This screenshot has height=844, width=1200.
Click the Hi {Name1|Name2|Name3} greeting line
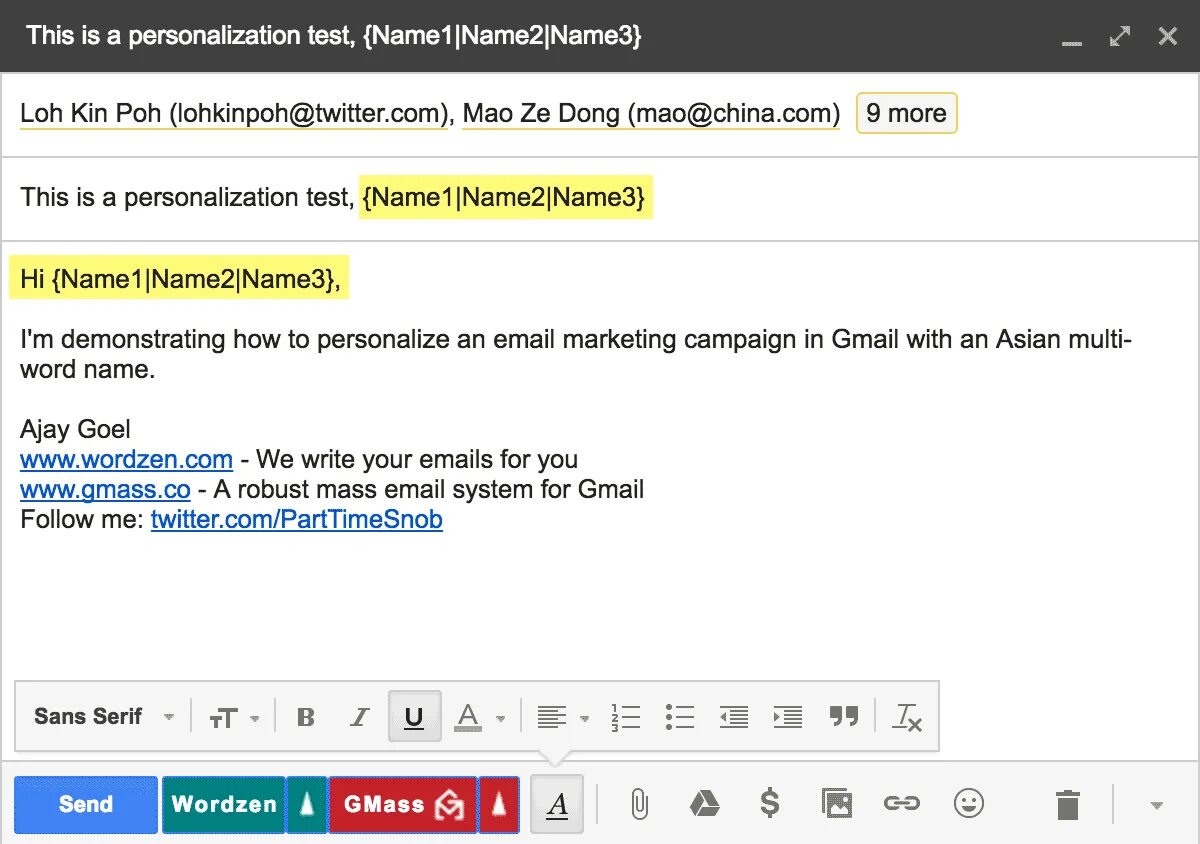click(180, 280)
